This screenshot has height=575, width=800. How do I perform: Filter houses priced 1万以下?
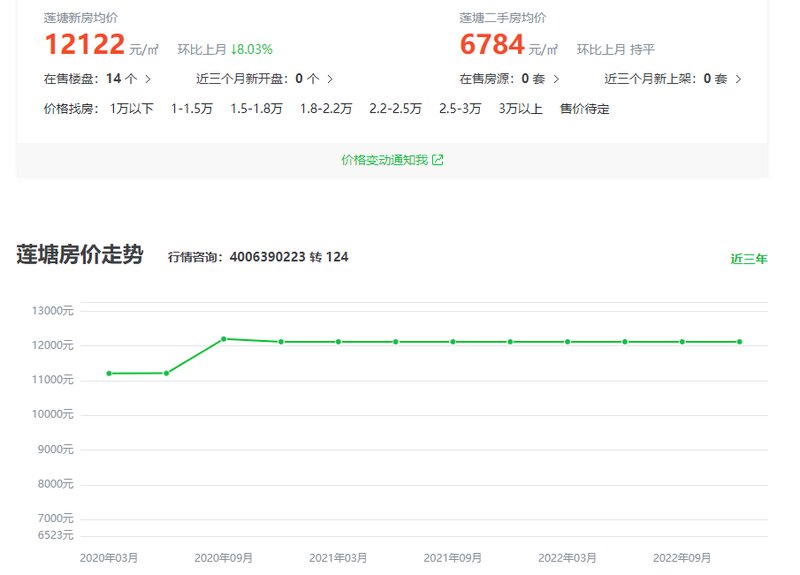point(131,109)
